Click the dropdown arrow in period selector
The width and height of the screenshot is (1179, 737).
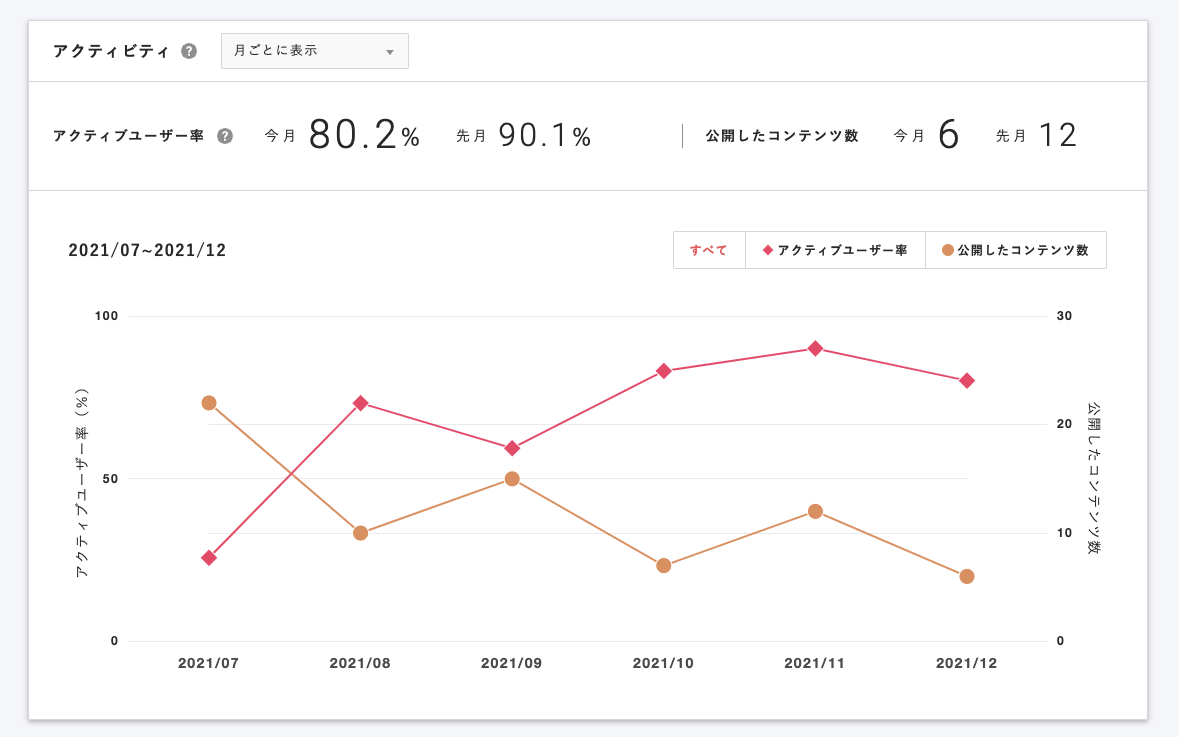[x=390, y=52]
